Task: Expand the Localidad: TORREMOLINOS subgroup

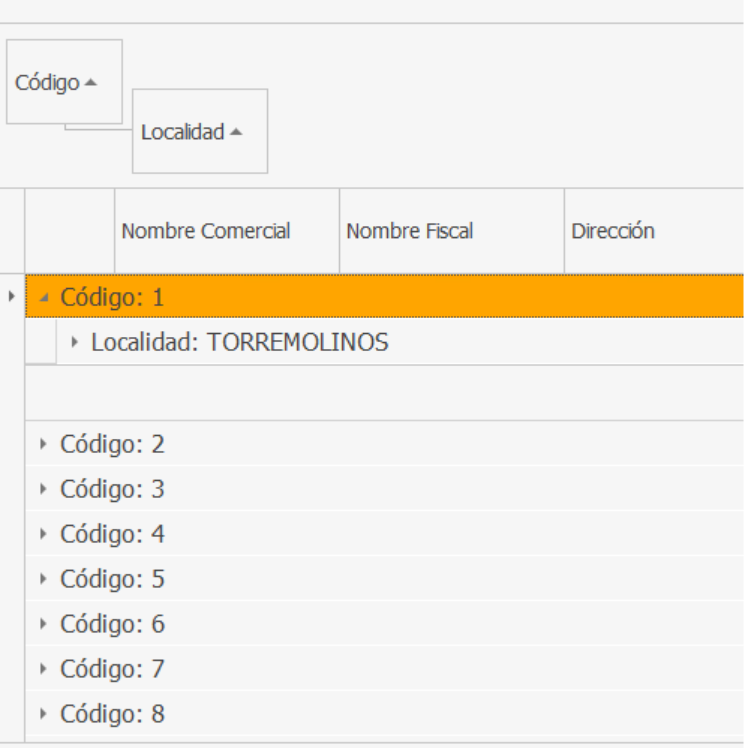Action: [x=74, y=343]
